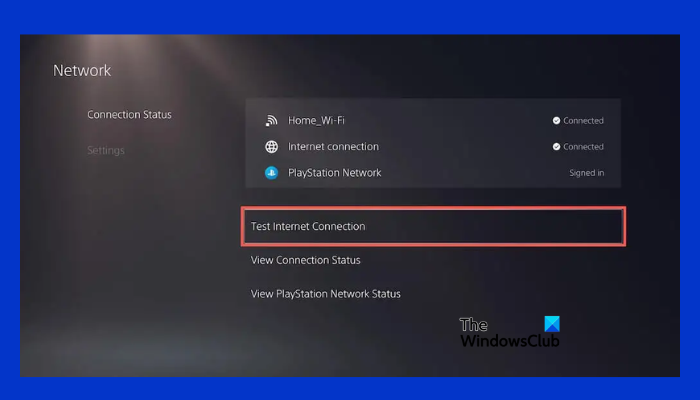Switch to the Connection Status section
700x400 pixels.
pos(129,115)
